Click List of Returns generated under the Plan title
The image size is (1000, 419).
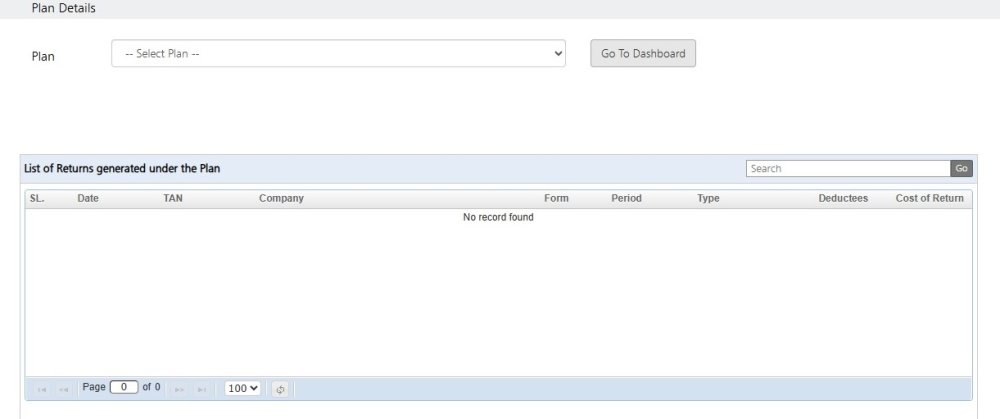122,169
